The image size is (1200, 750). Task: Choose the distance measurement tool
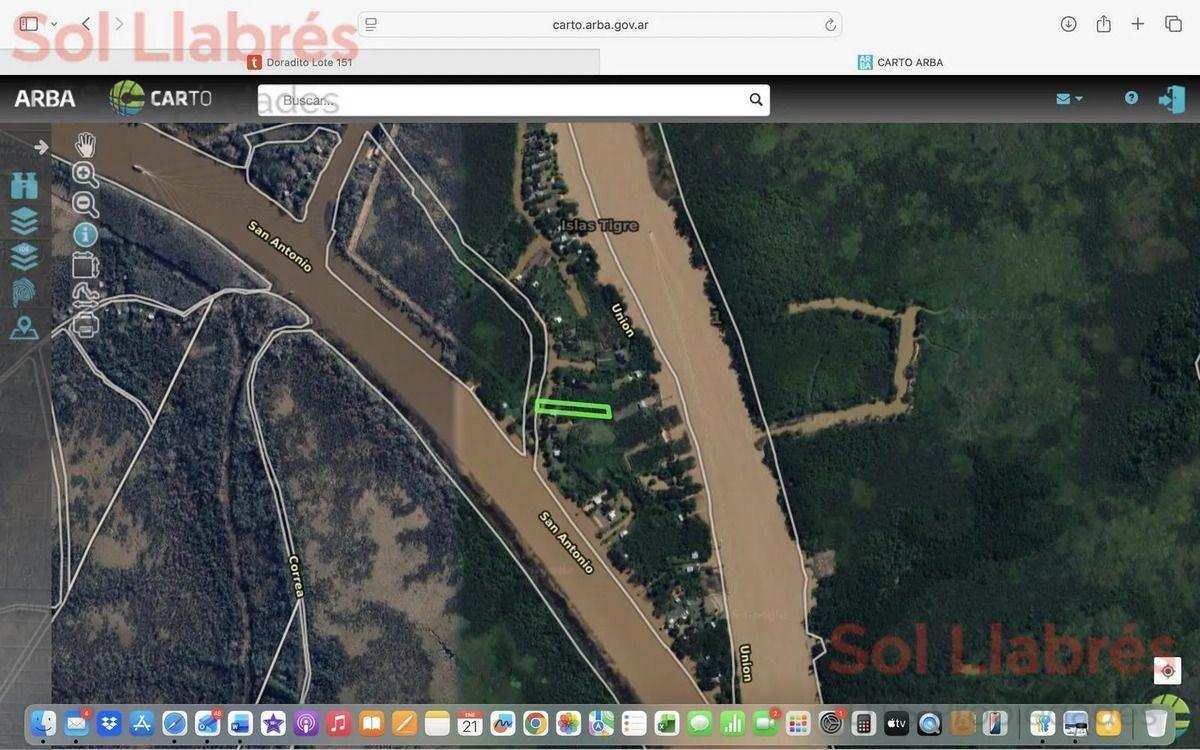(86, 294)
